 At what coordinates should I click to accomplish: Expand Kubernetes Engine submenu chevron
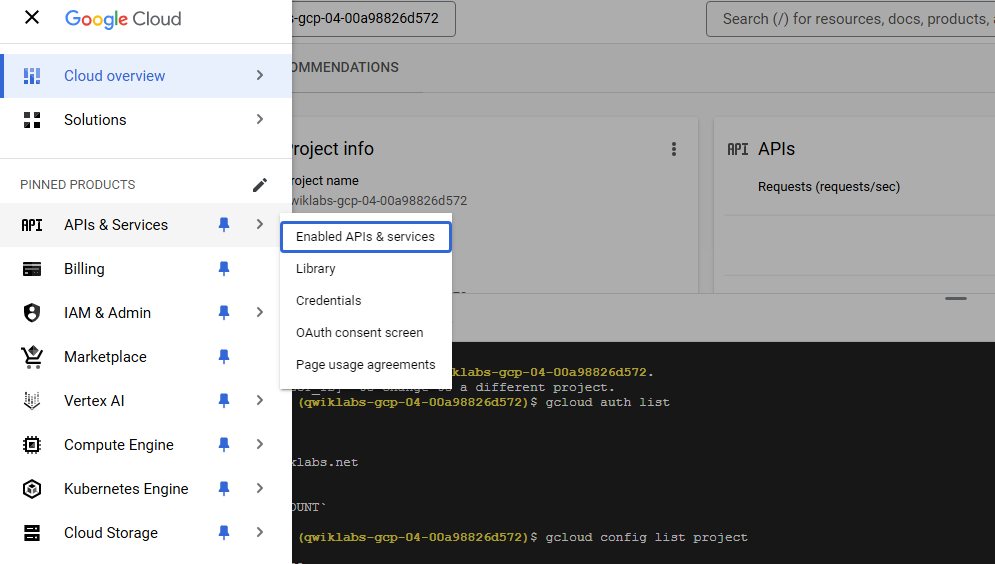[260, 489]
